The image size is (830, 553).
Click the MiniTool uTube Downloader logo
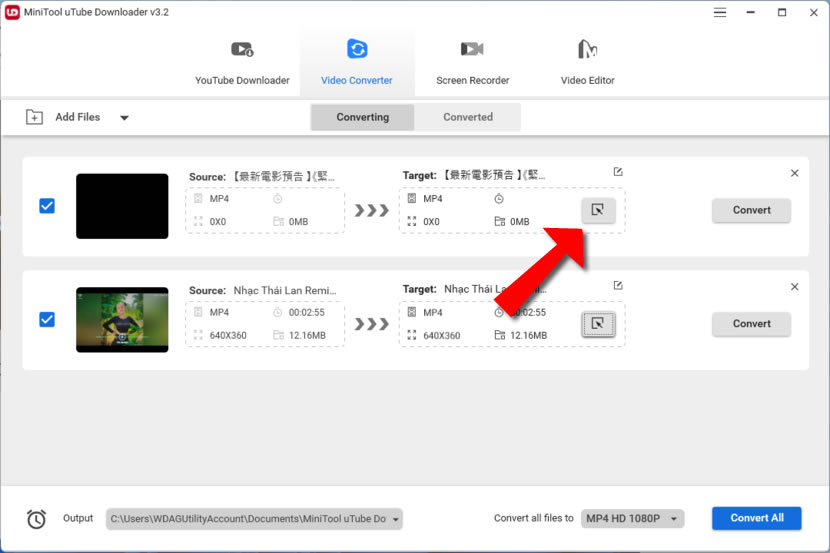pos(12,12)
